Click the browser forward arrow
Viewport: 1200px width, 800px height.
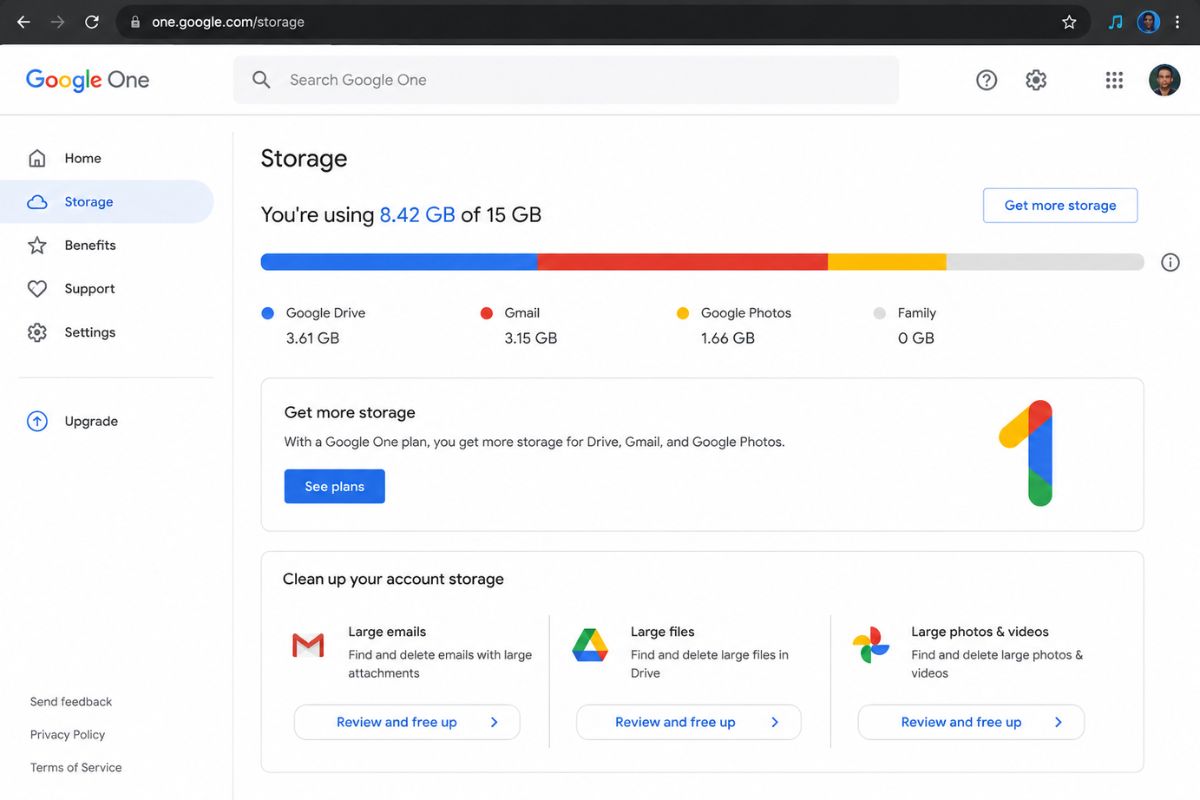(x=57, y=22)
